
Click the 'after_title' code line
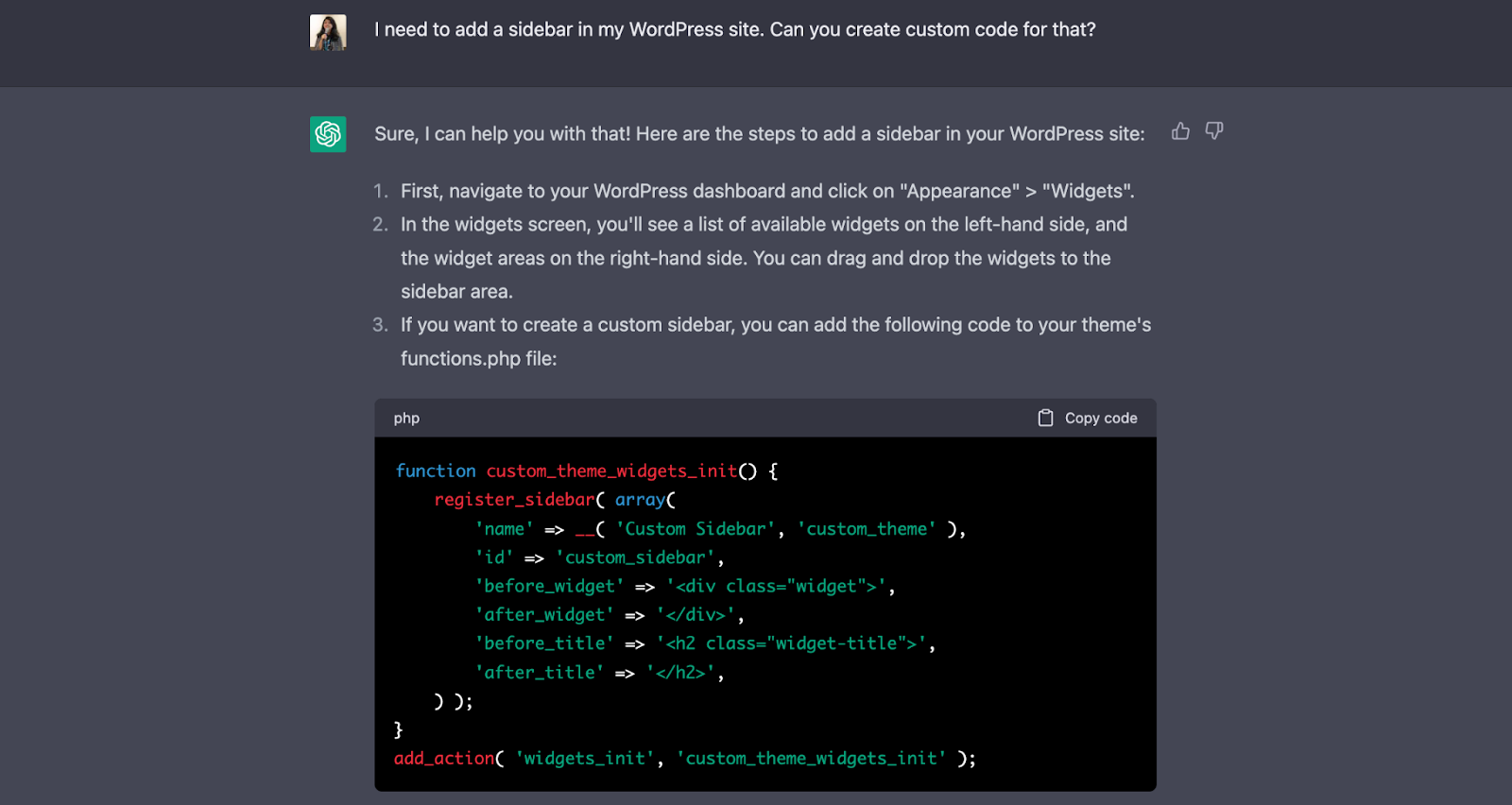tap(599, 673)
